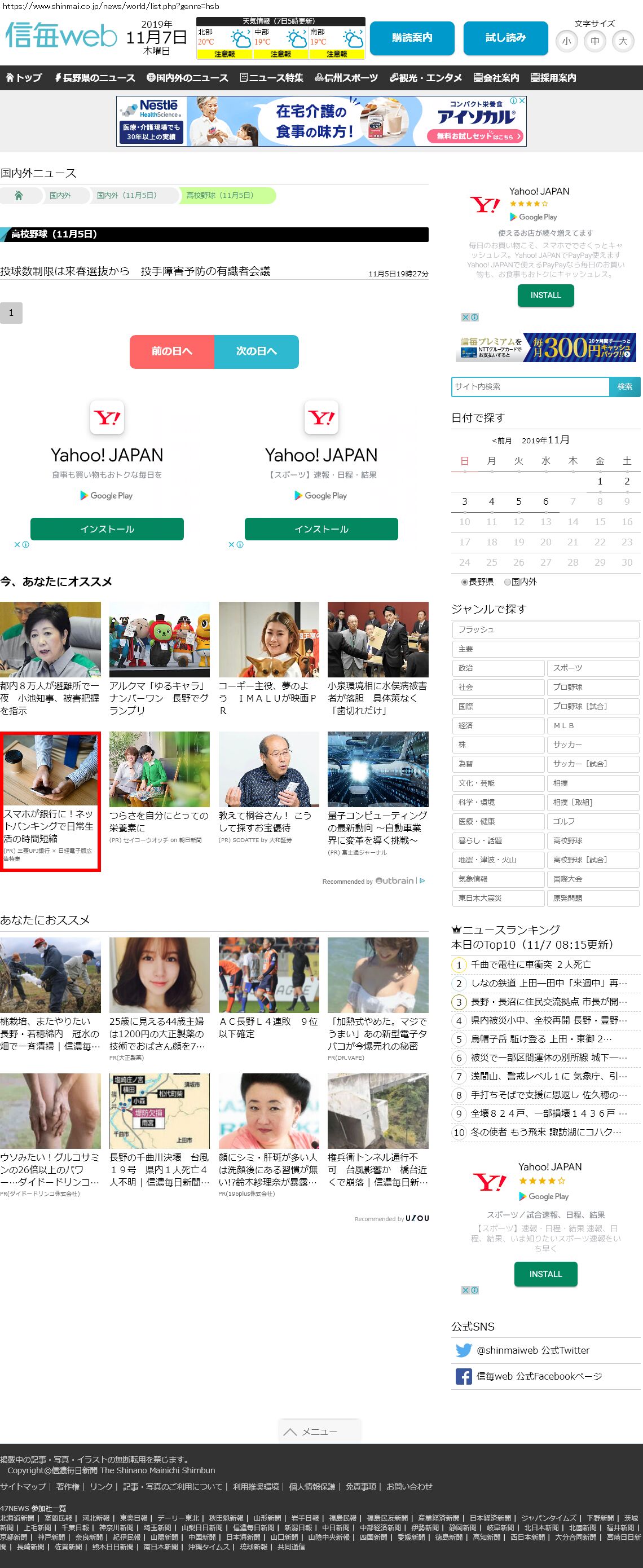Open the 投球数制限は来春選抜から article
Viewport: 643px width, 1568px height.
(135, 271)
